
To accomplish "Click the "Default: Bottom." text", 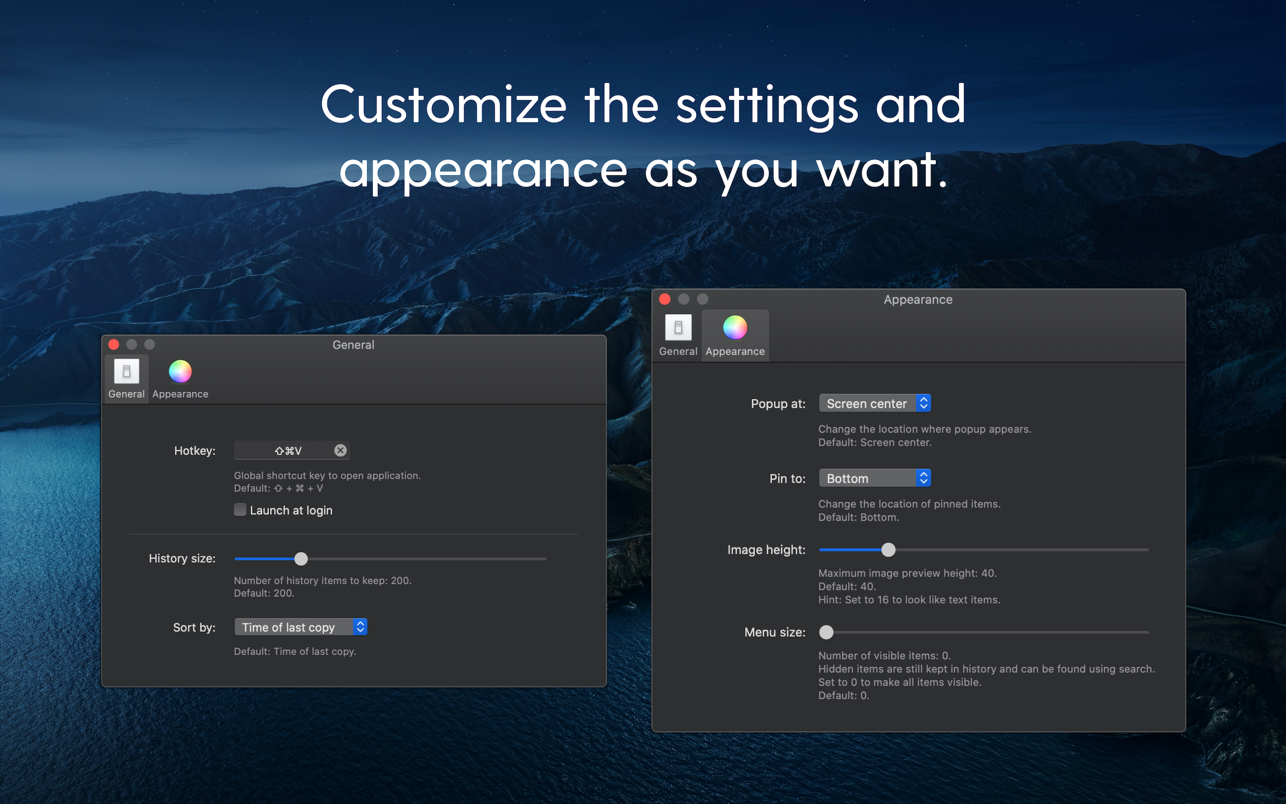I will point(859,517).
